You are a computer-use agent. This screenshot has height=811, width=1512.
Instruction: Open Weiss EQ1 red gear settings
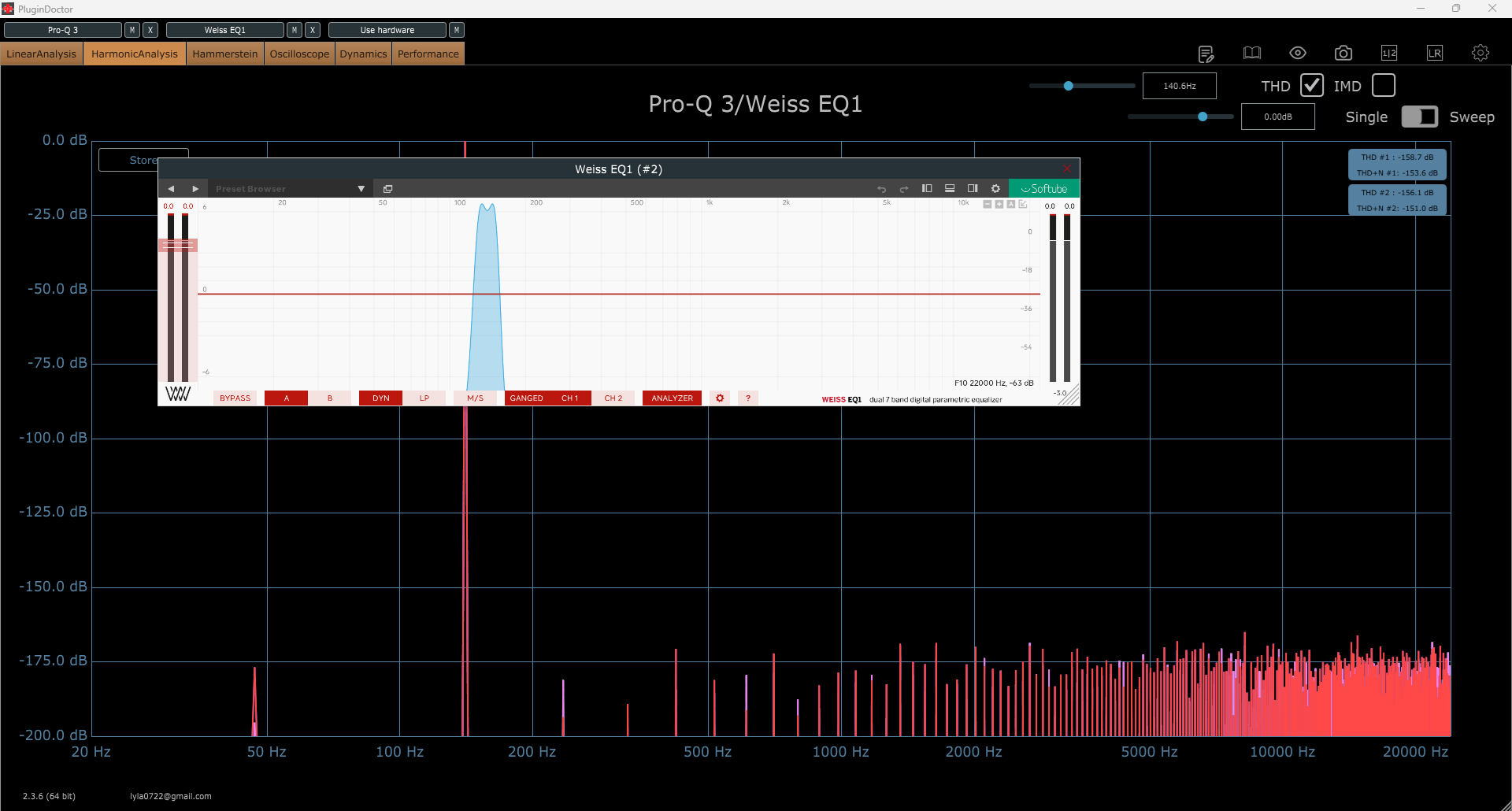click(720, 398)
